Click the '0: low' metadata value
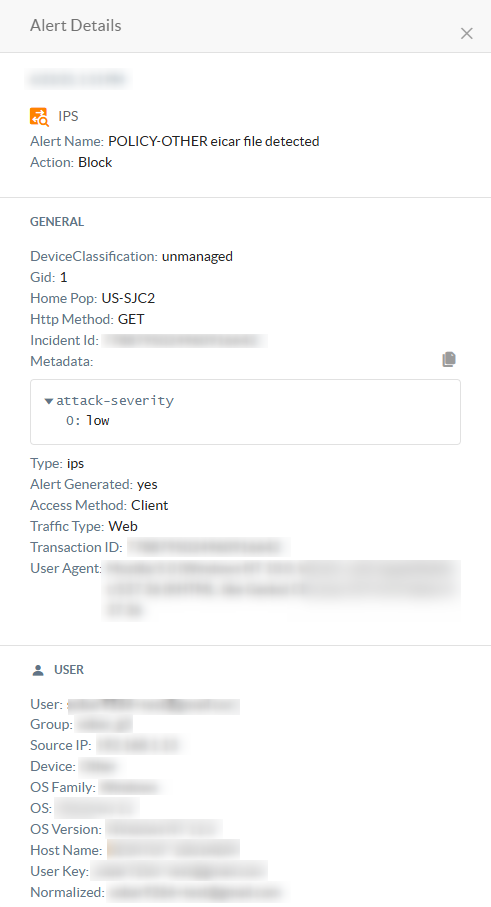Screen dimensions: 491x907 87,421
